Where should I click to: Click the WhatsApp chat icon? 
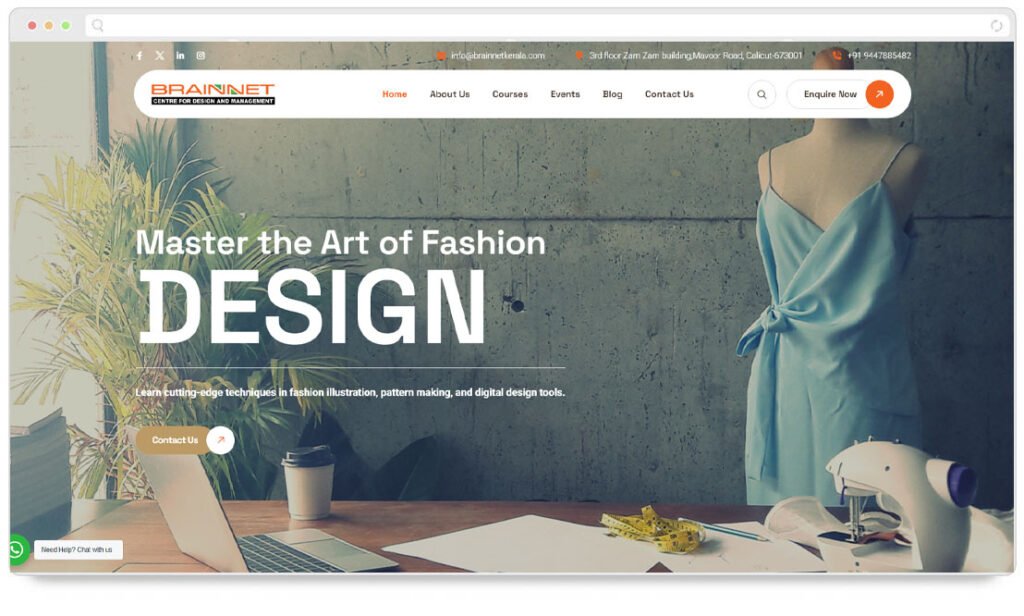point(18,550)
